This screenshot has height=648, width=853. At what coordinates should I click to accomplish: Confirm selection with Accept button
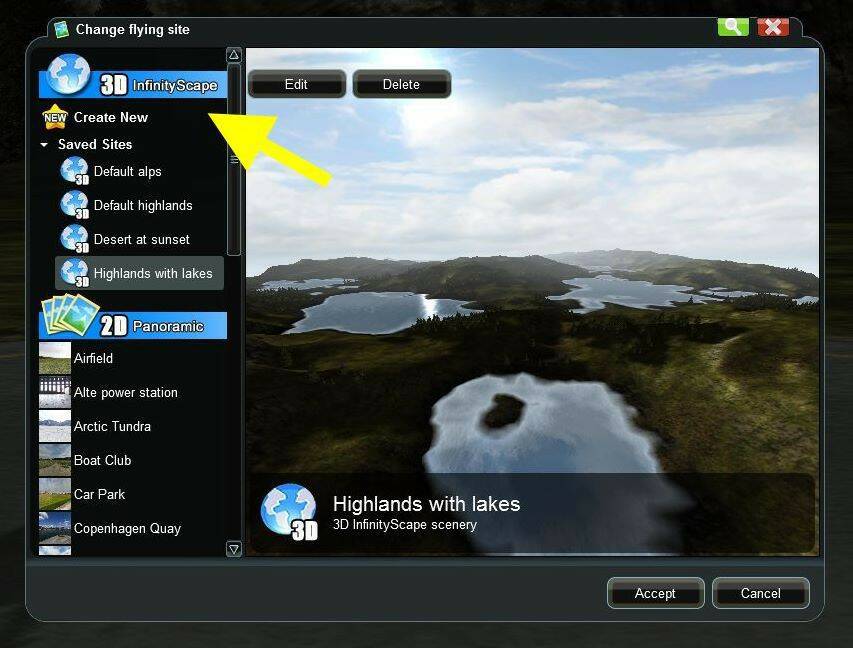click(655, 593)
